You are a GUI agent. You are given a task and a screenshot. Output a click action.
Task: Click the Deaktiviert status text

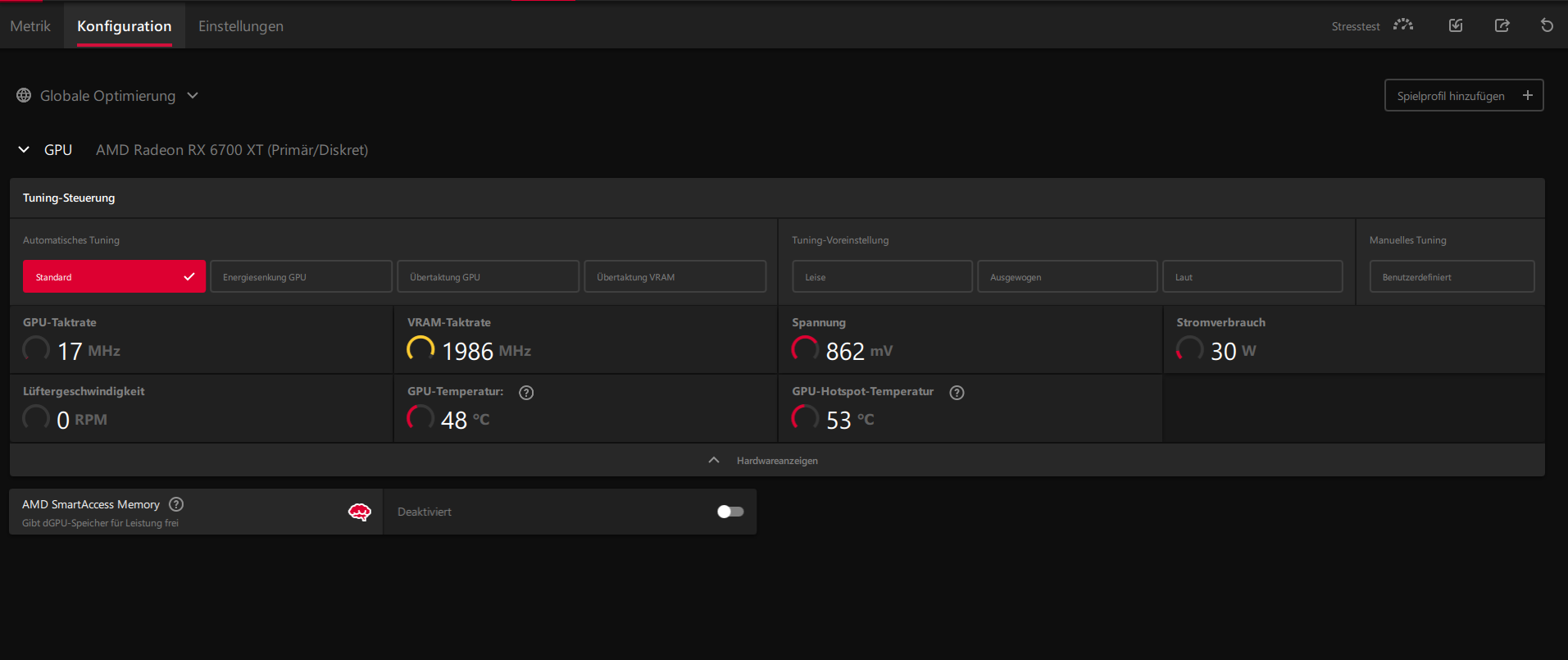[425, 512]
